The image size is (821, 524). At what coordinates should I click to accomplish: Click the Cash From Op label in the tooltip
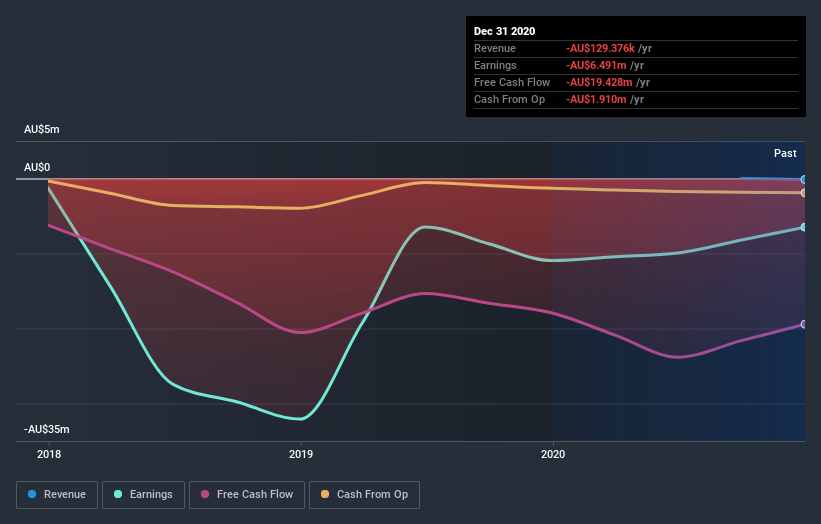click(x=509, y=99)
